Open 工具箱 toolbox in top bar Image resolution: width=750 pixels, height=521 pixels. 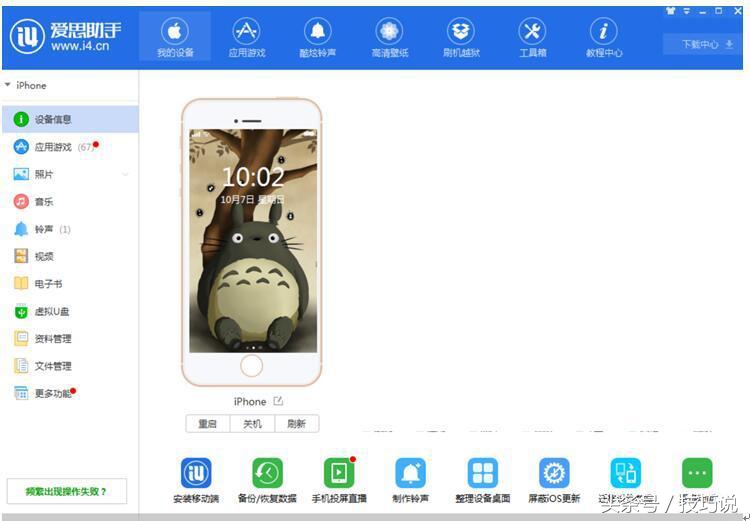pyautogui.click(x=532, y=37)
